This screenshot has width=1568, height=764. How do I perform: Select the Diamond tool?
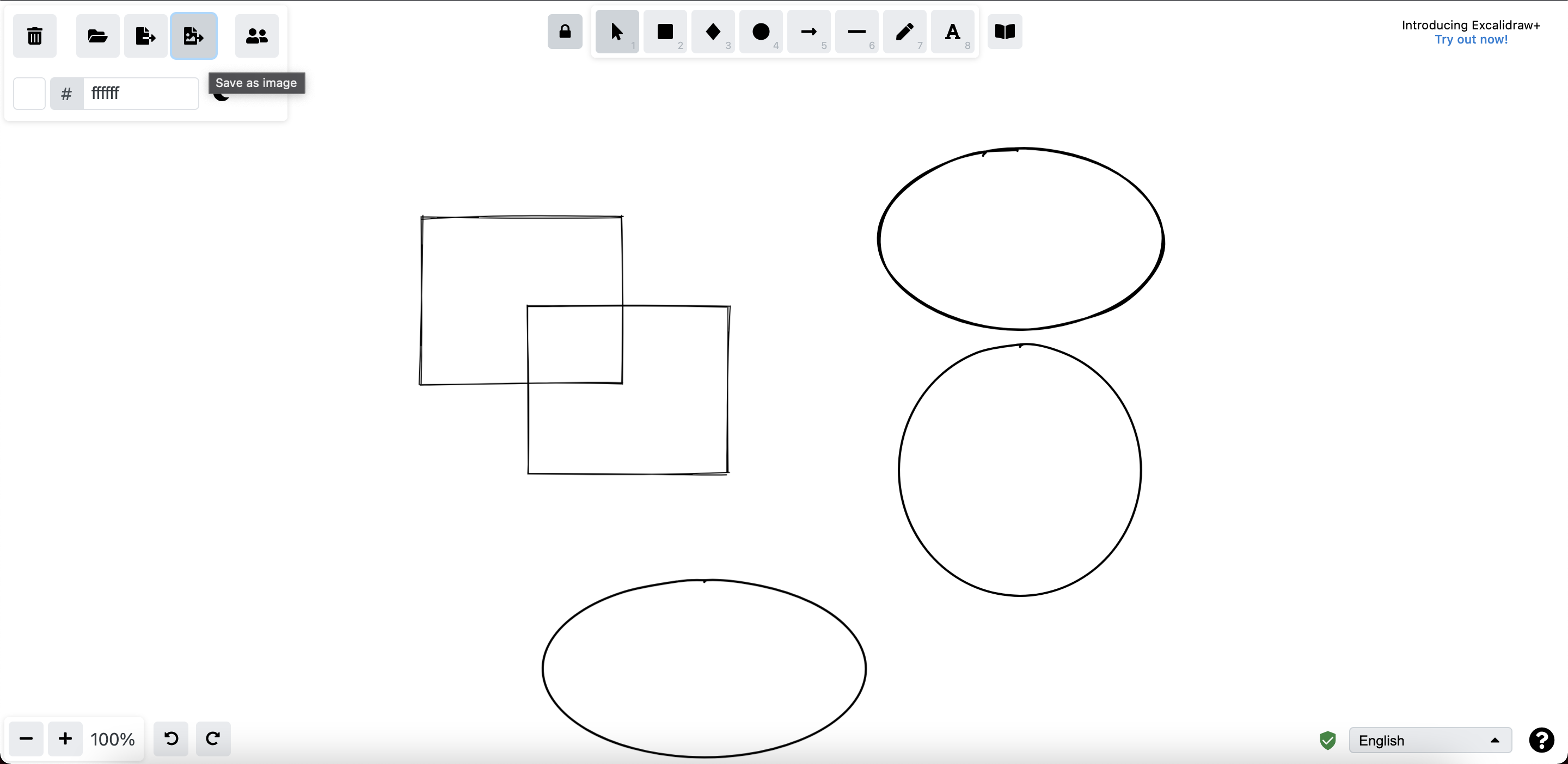[713, 32]
